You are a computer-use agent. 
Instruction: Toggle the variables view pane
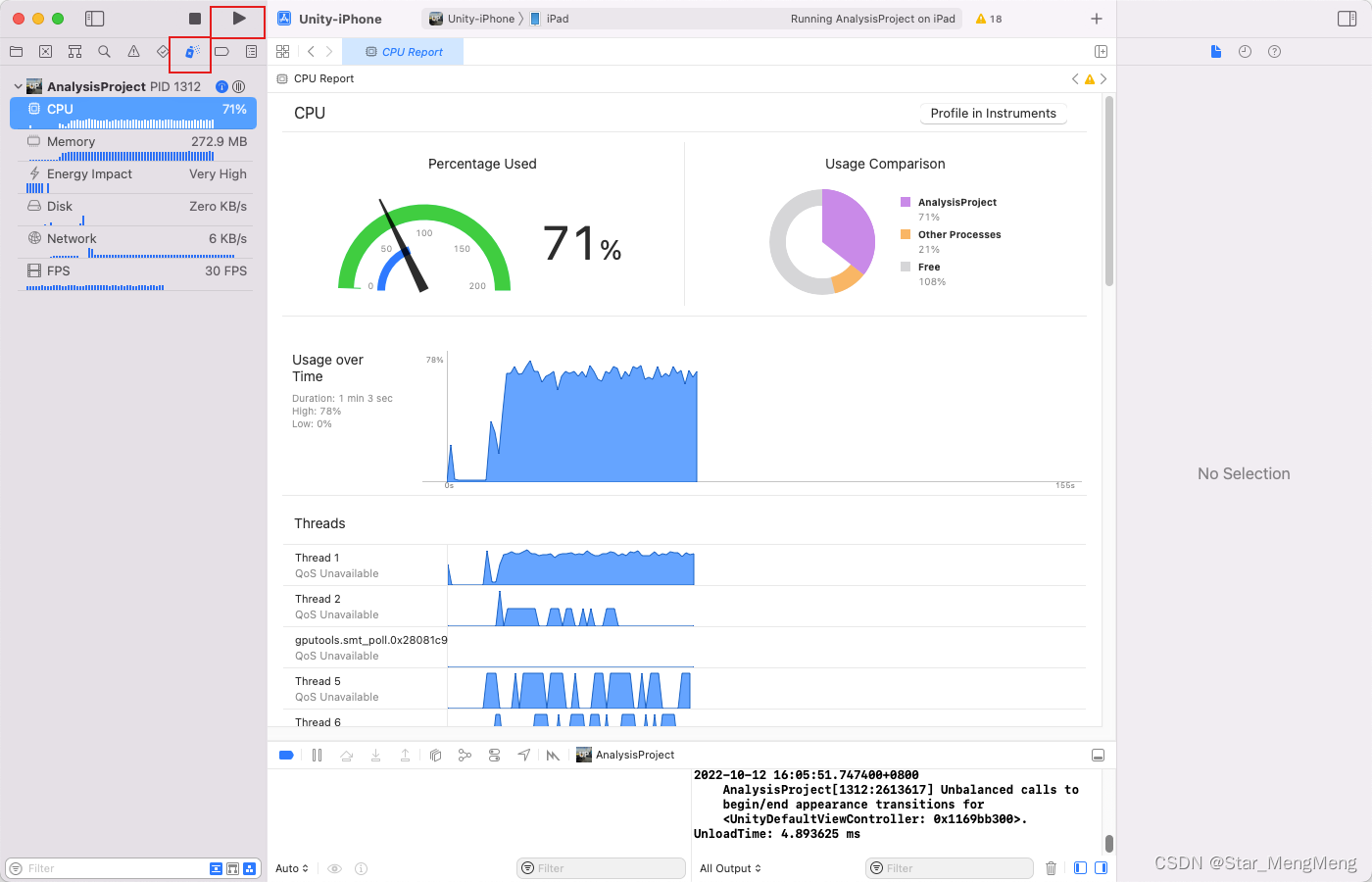pos(1080,868)
